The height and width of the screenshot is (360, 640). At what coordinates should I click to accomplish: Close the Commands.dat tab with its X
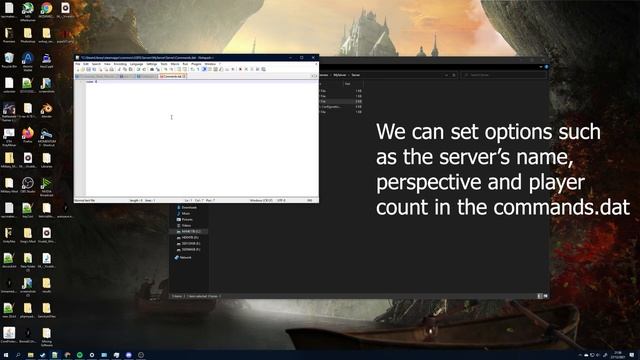tap(184, 76)
